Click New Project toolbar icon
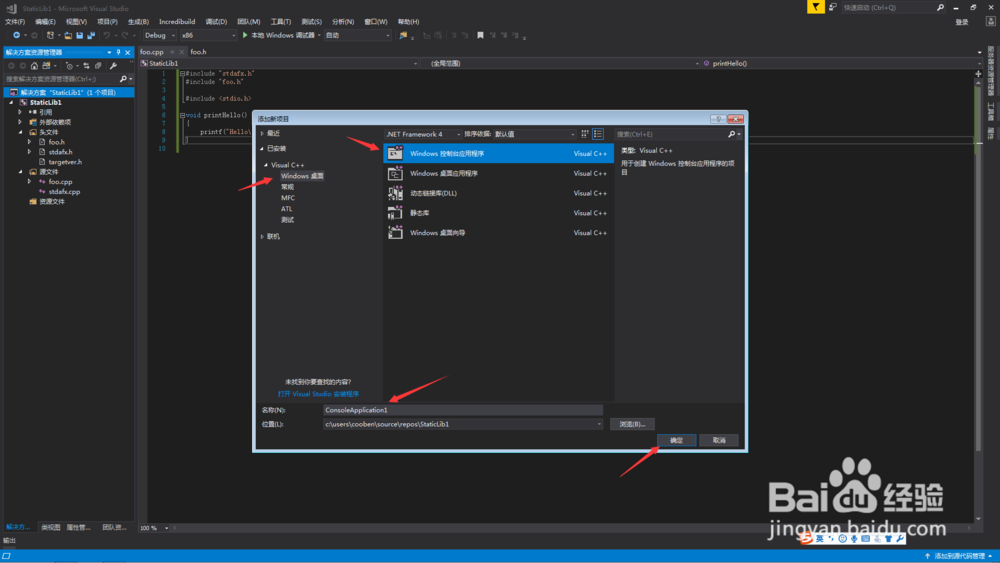This screenshot has width=1000, height=563. point(50,36)
